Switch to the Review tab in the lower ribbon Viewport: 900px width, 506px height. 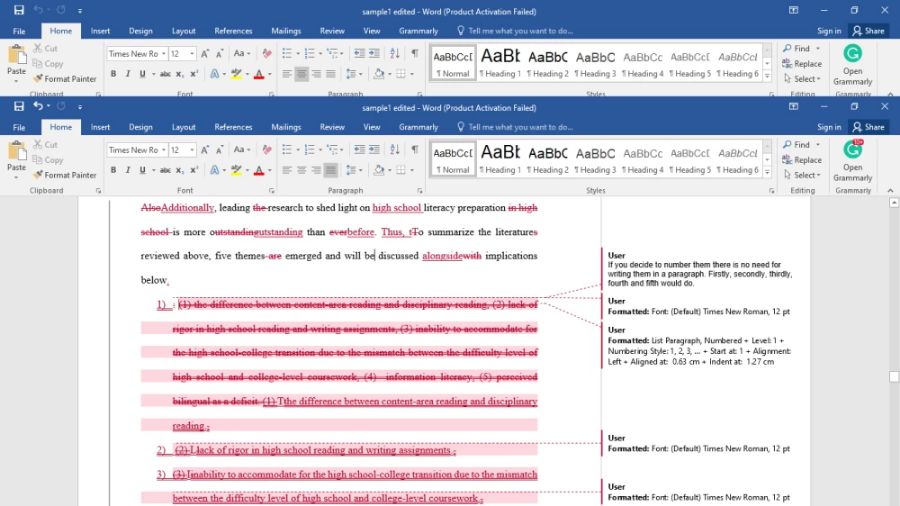[x=332, y=127]
